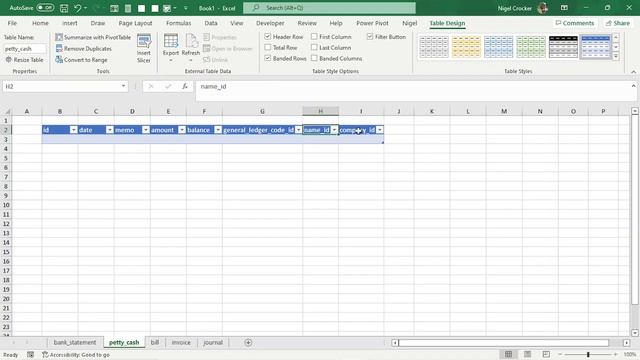The height and width of the screenshot is (360, 640).
Task: Expand the Name Box dropdown
Action: point(123,86)
